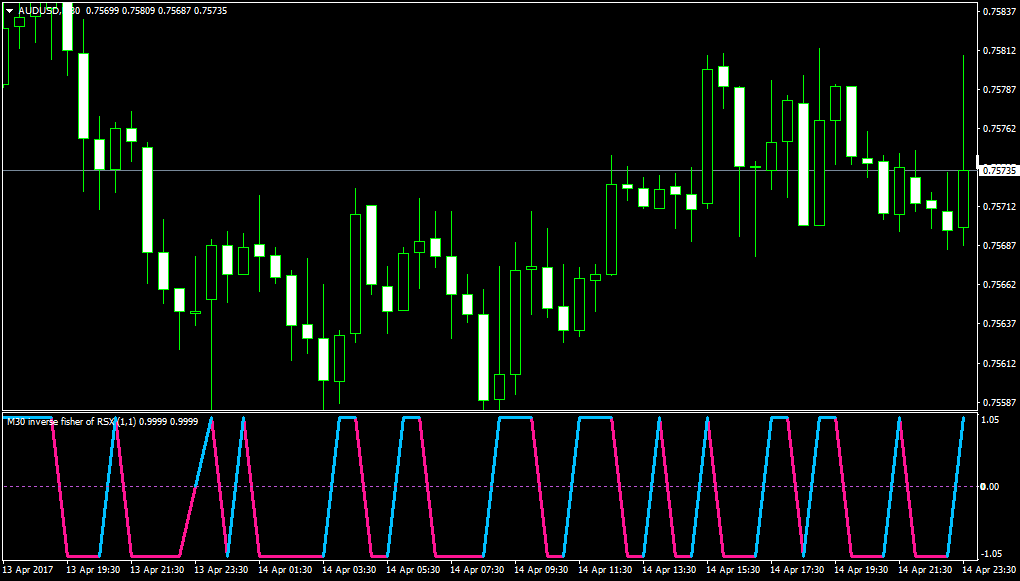Select the current price label 0.75735
This screenshot has width=1020, height=581.
click(x=999, y=170)
